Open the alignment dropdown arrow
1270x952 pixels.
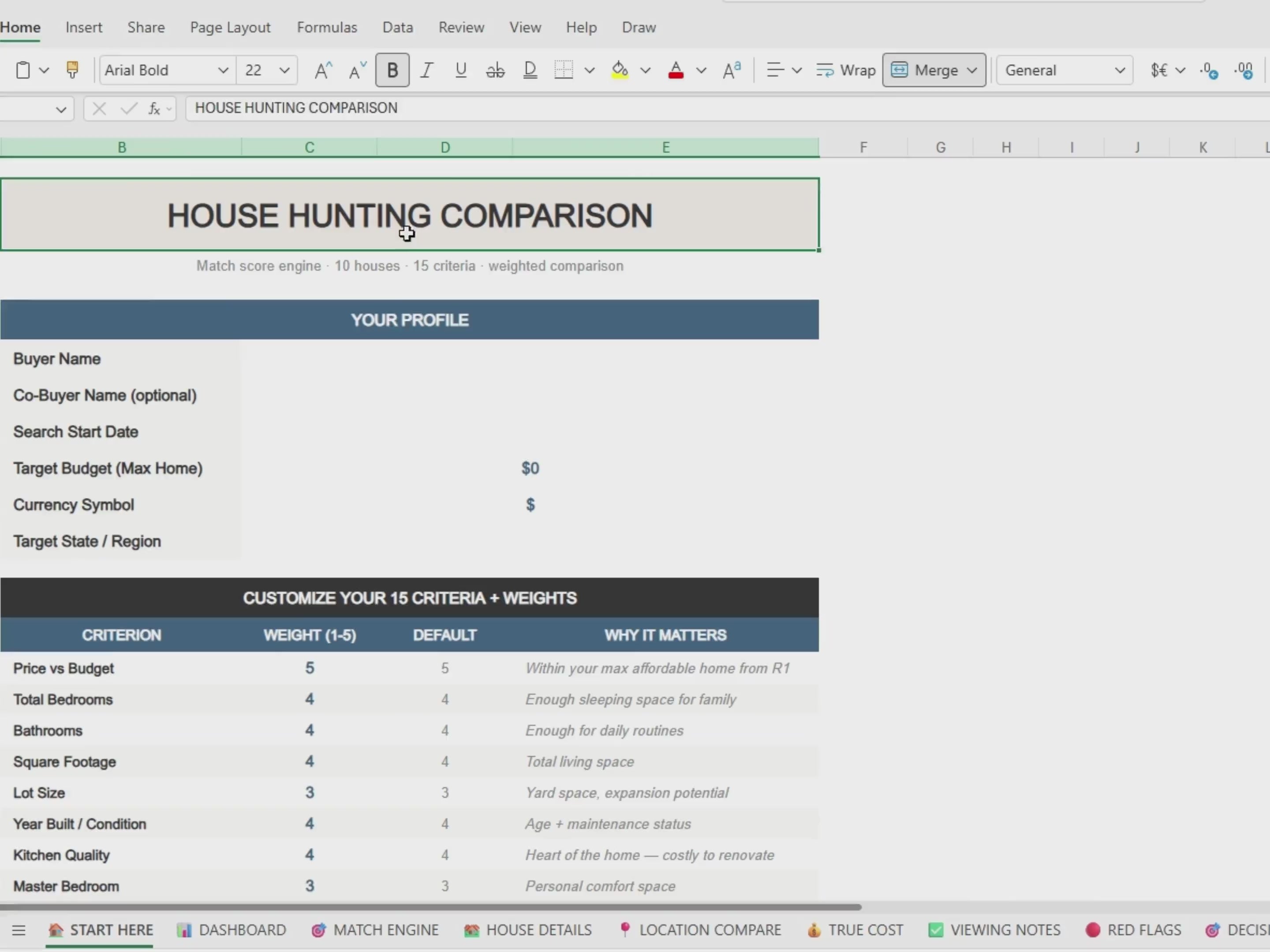click(797, 71)
